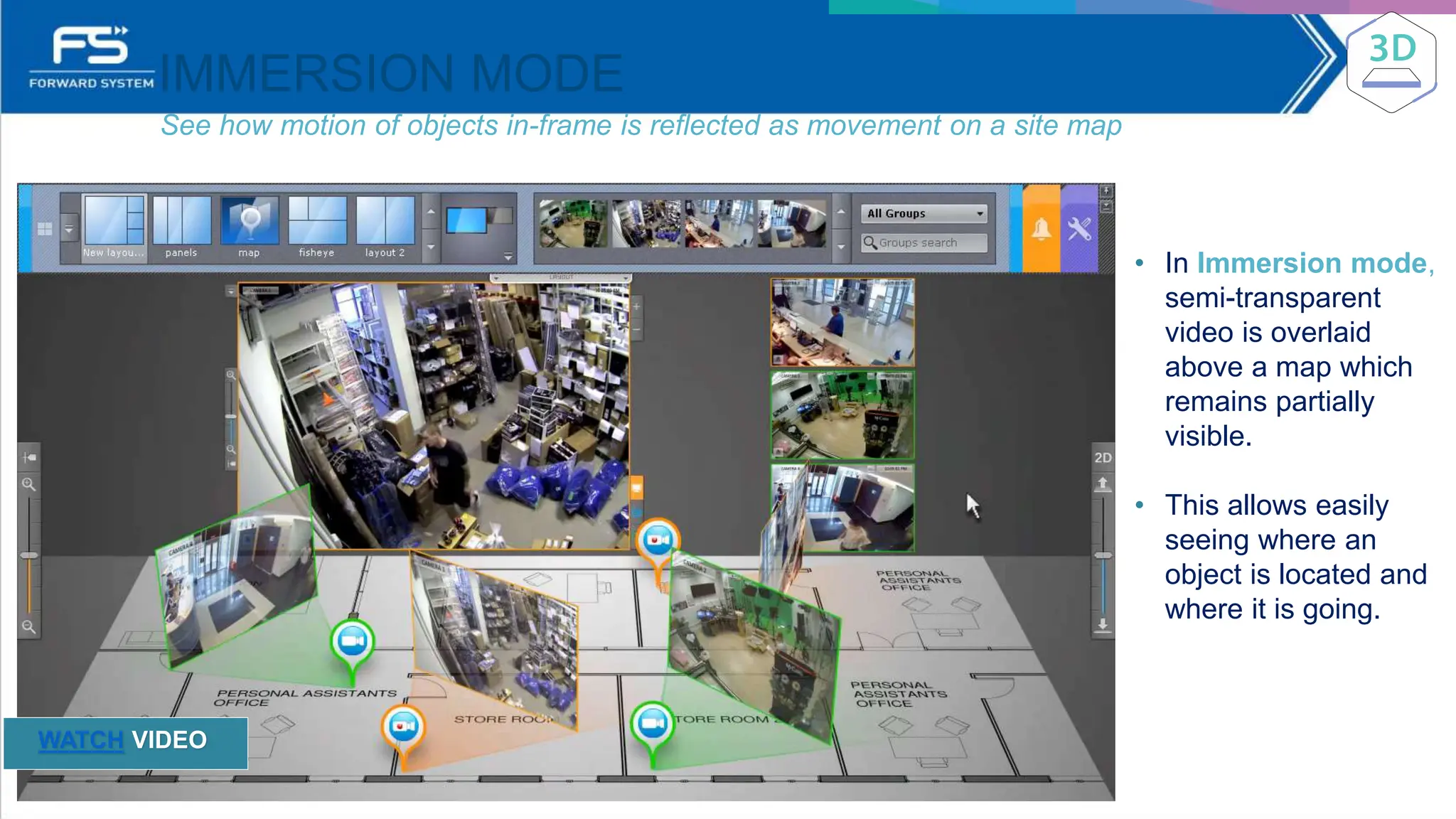Collapse the layout handle below toolbar
Image resolution: width=1456 pixels, height=819 pixels.
coord(561,278)
